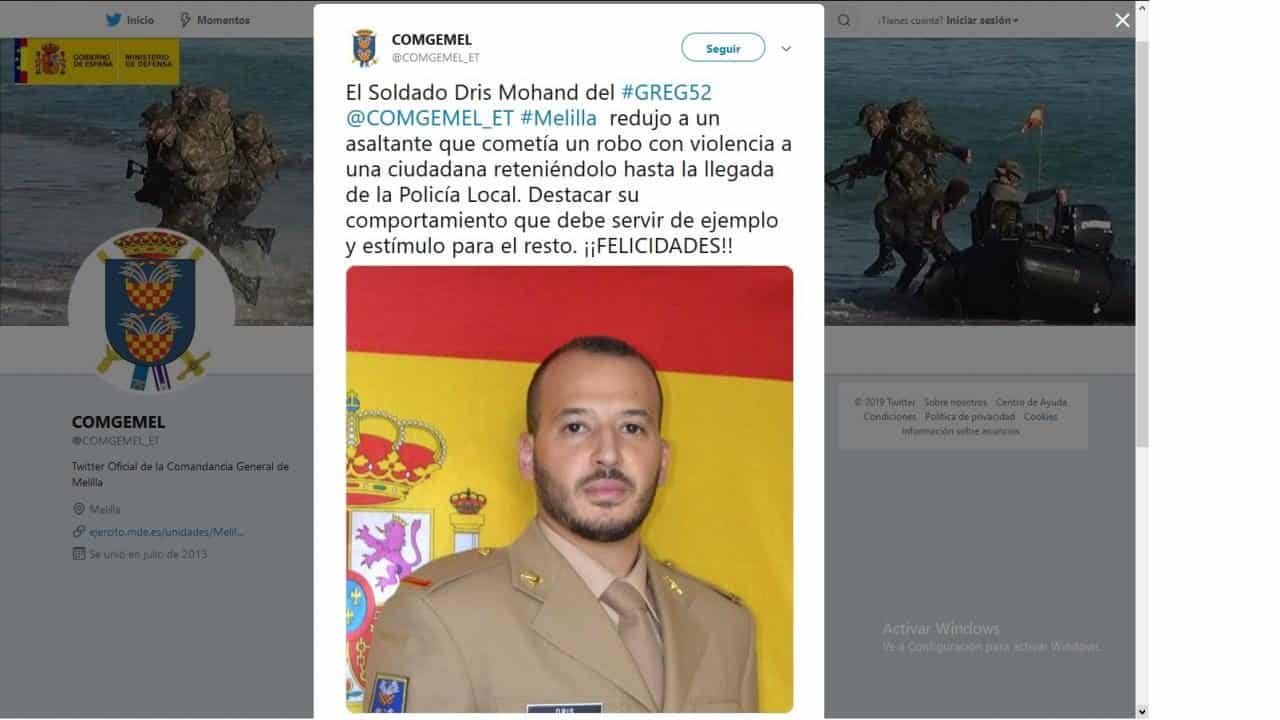Screen dimensions: 1280x720
Task: Click the soldier photo in tweet
Action: click(570, 489)
